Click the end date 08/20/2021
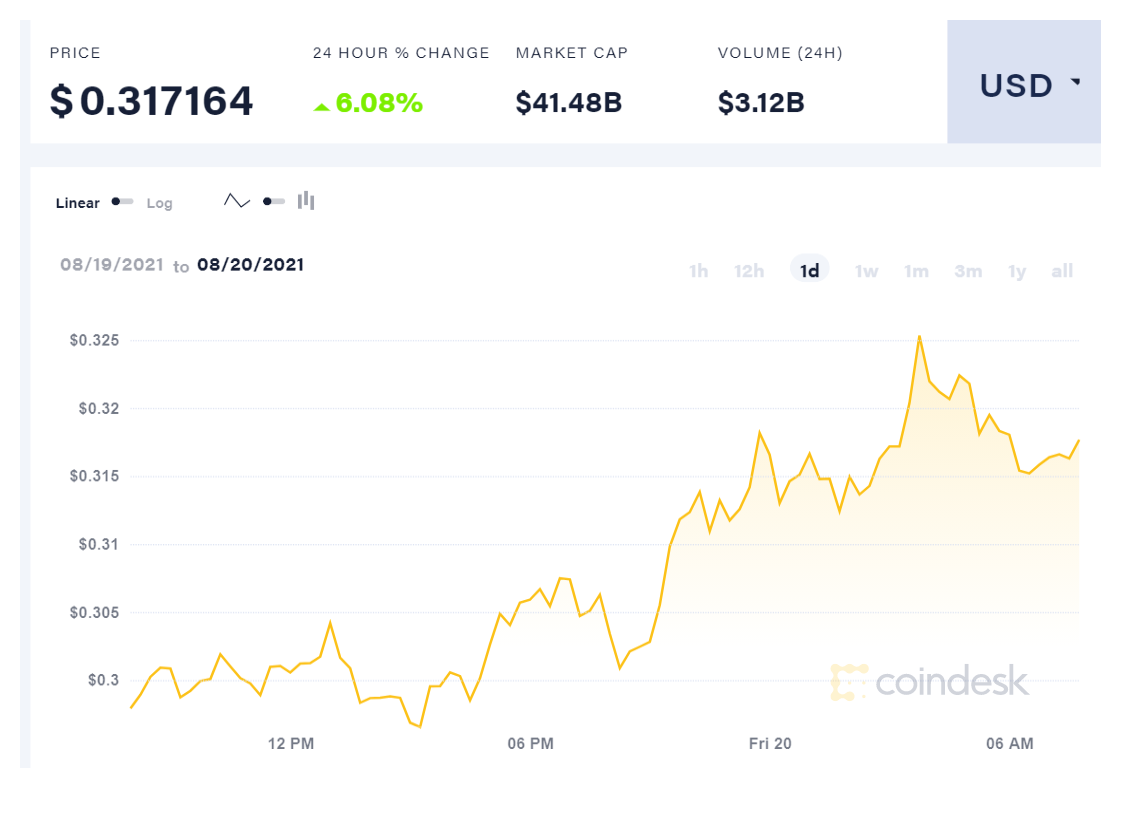Image resolution: width=1121 pixels, height=828 pixels. click(250, 265)
